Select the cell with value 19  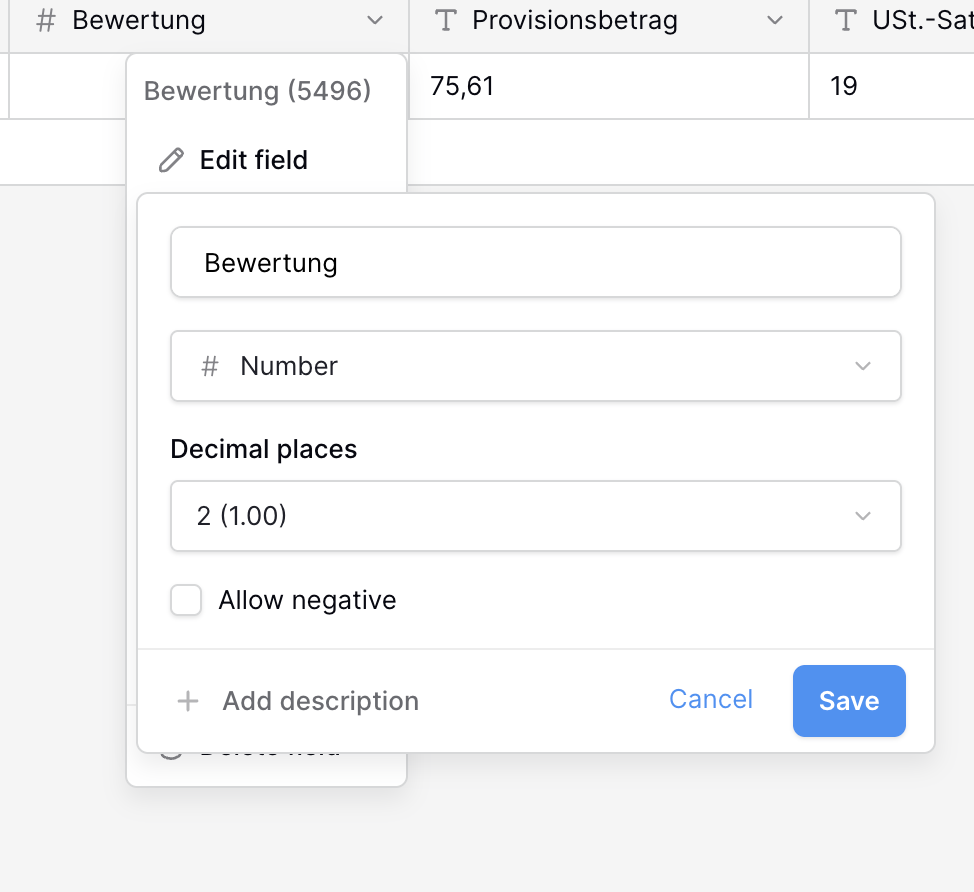(890, 86)
